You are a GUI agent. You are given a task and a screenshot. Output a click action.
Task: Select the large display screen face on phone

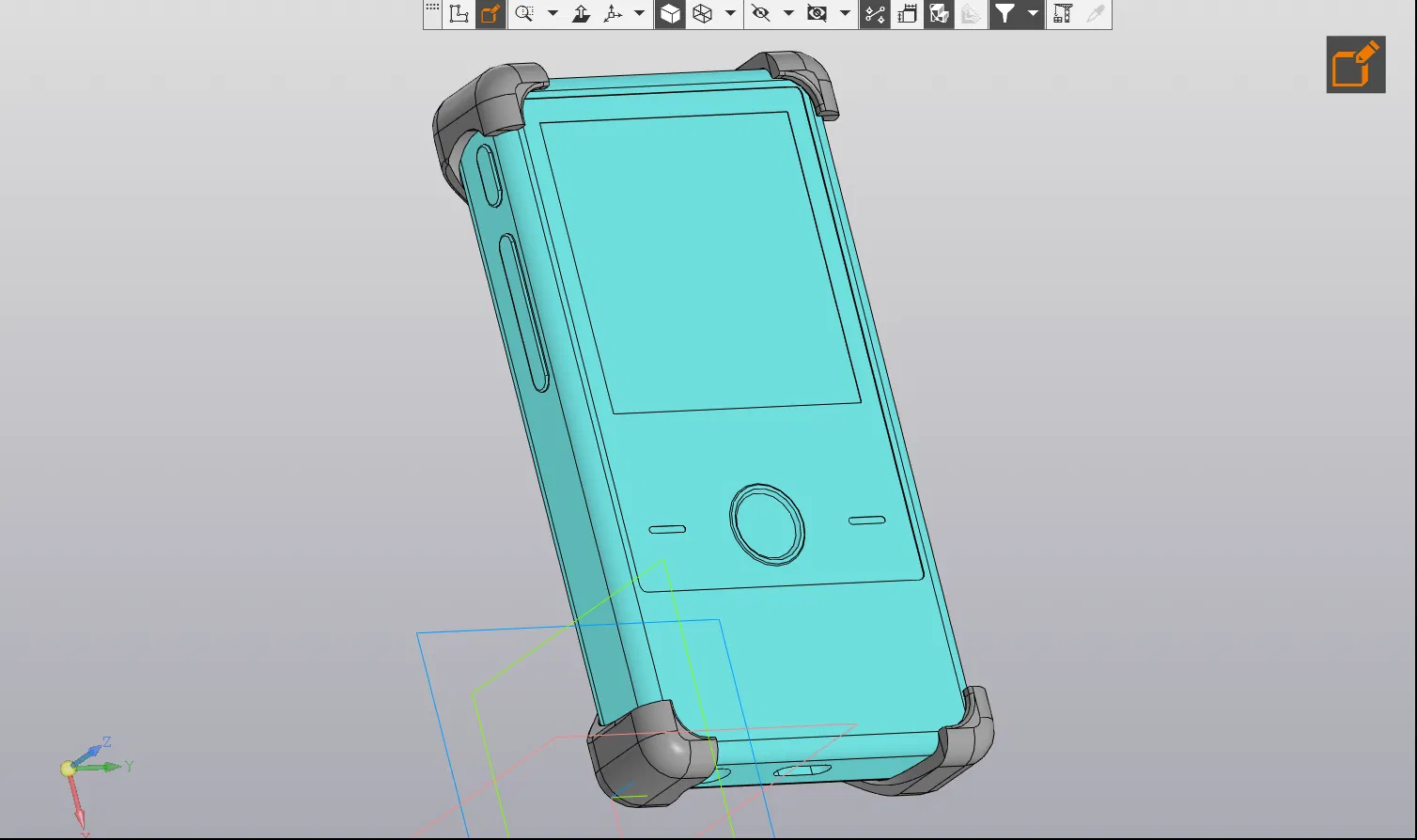click(700, 263)
